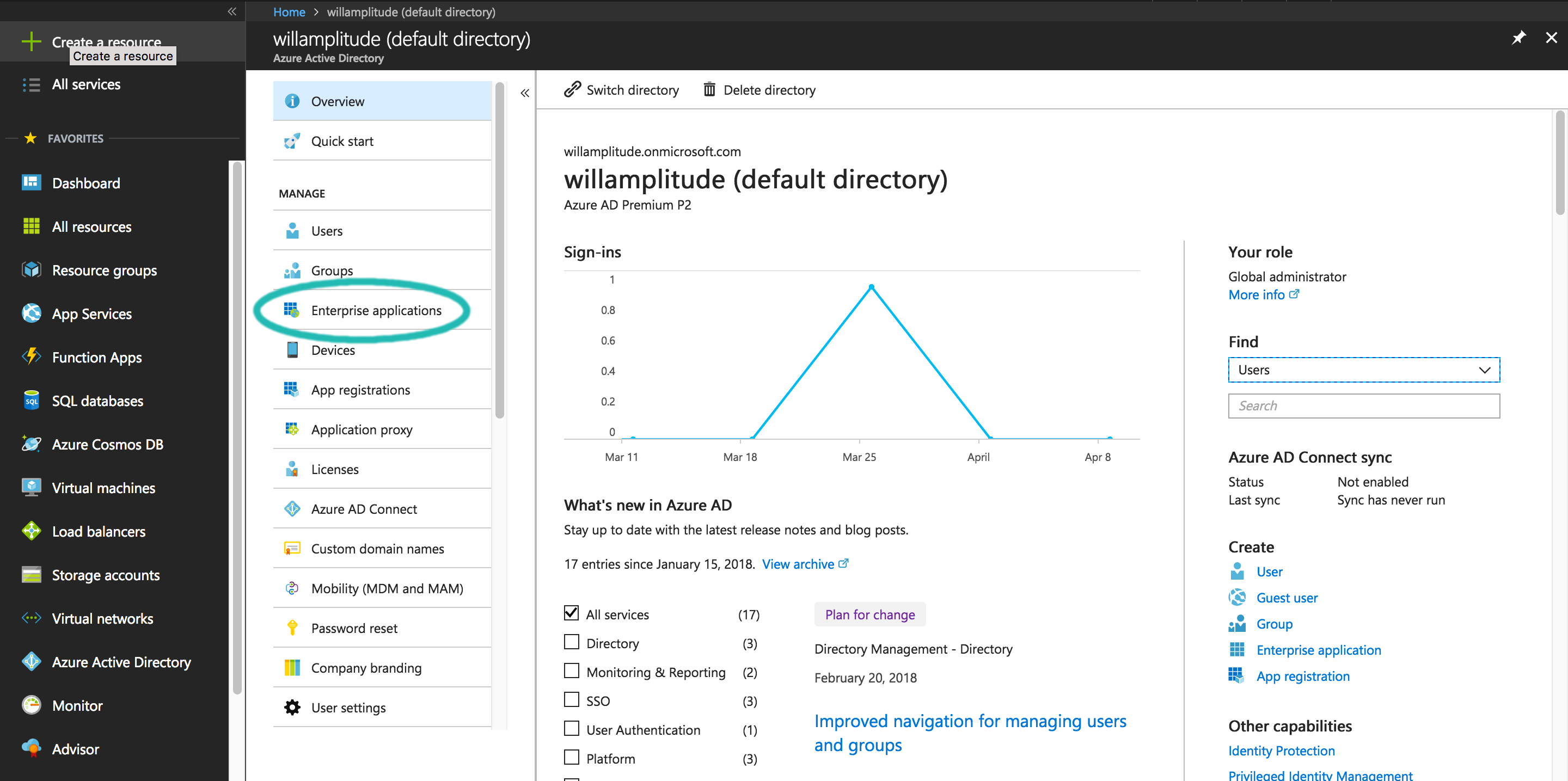
Task: Check the Monitoring & Reporting checkbox
Action: [x=570, y=671]
